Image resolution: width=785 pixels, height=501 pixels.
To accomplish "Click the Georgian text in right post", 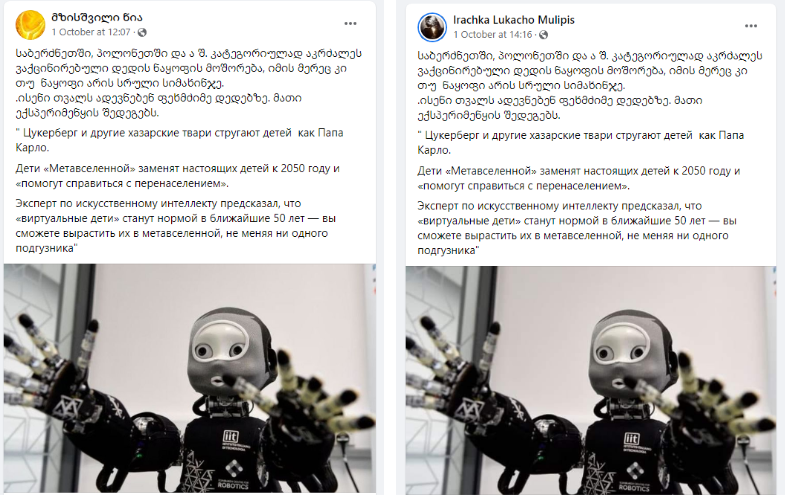I will click(590, 85).
